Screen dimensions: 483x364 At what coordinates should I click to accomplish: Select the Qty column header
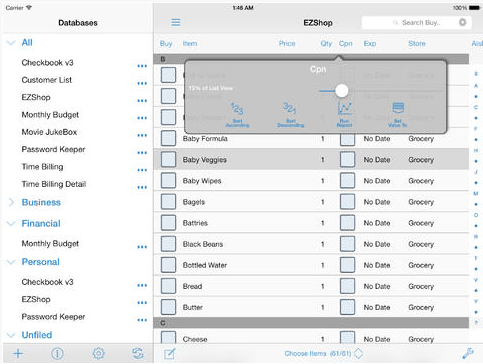tap(326, 43)
